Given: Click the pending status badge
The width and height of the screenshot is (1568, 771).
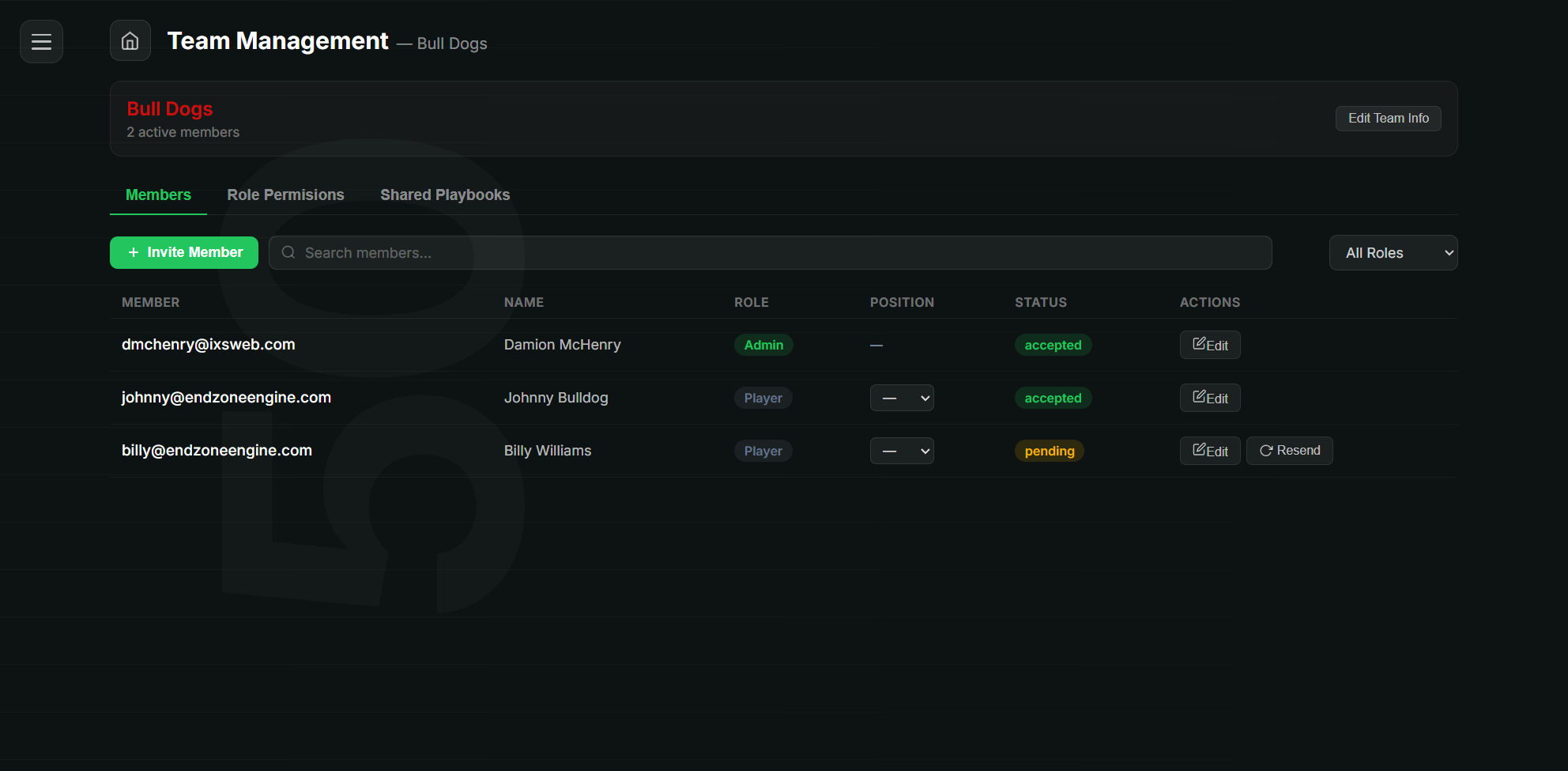Looking at the screenshot, I should pyautogui.click(x=1050, y=451).
